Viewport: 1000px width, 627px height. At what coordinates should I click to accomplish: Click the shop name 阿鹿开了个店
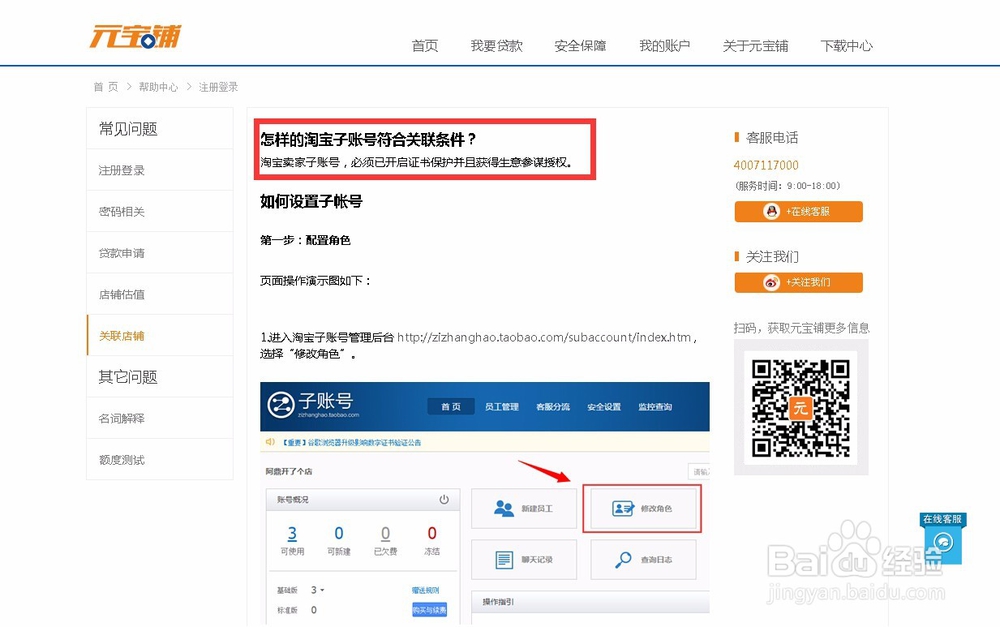[289, 471]
